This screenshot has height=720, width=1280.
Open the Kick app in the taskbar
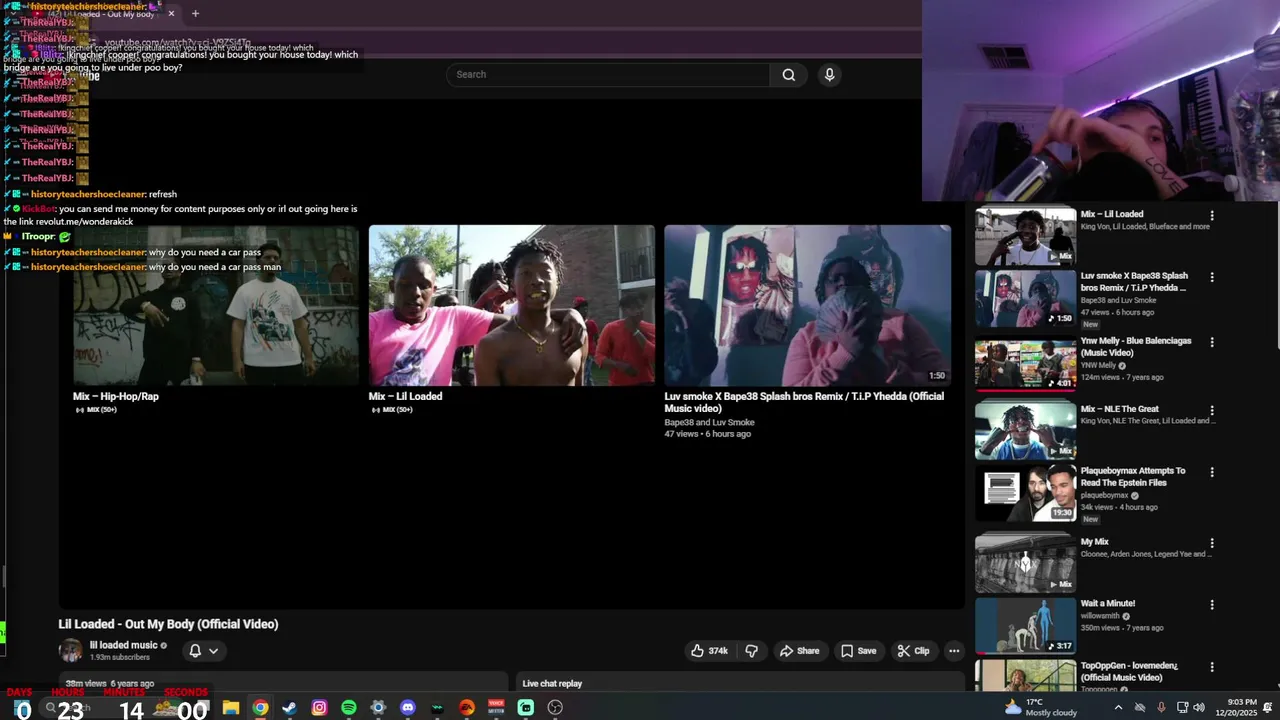tap(526, 708)
